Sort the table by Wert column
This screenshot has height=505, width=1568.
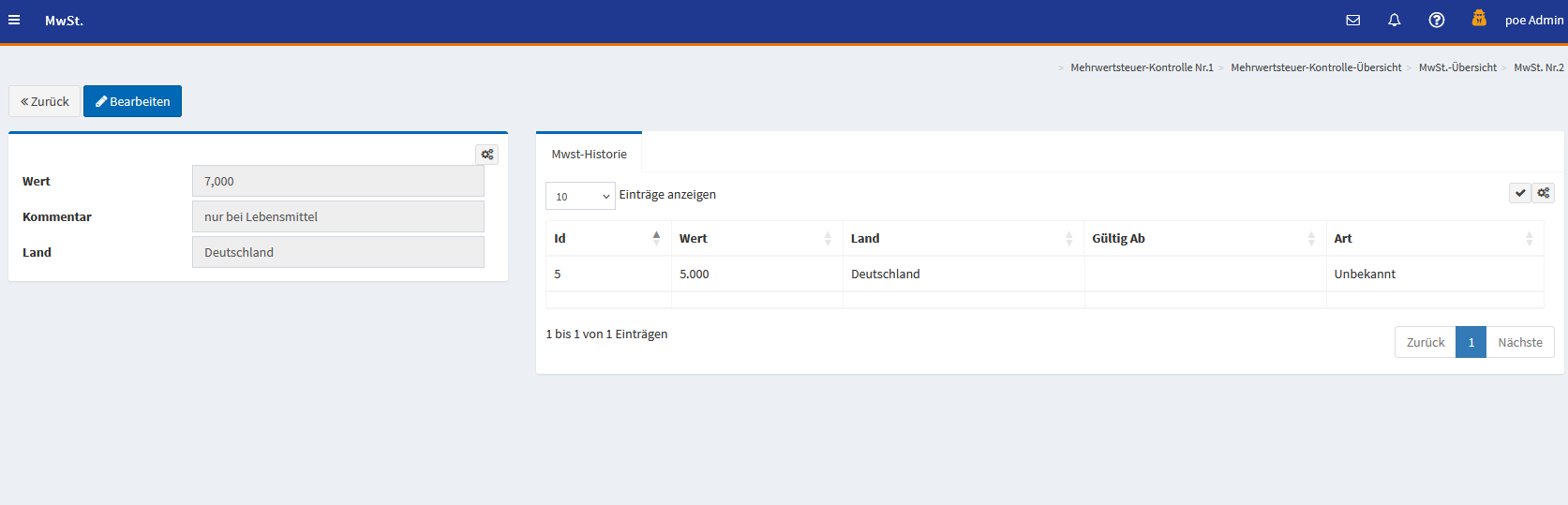point(755,239)
